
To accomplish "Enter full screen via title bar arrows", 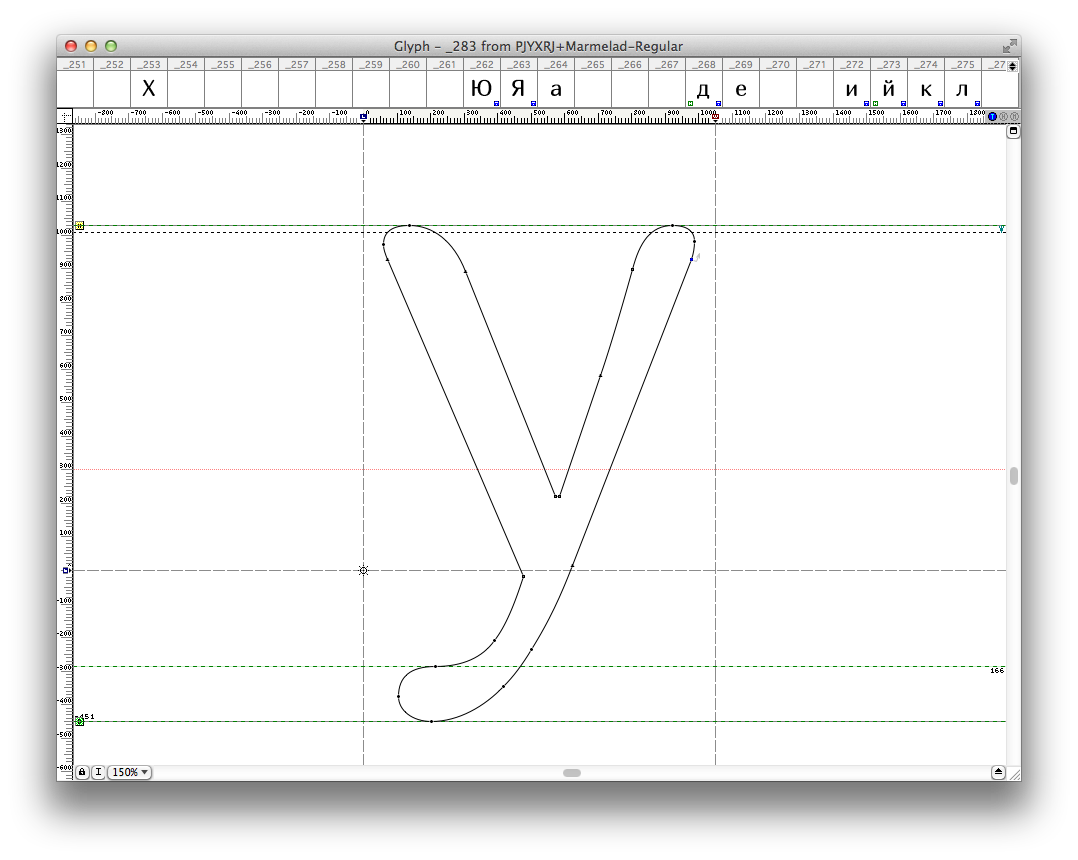I will [1009, 46].
